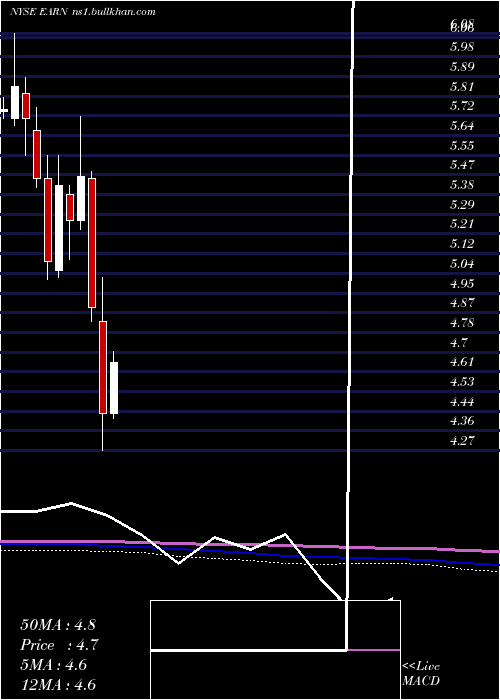Click the '50MA : 4.8' indicator text
500x700 pixels.
(x=58, y=625)
